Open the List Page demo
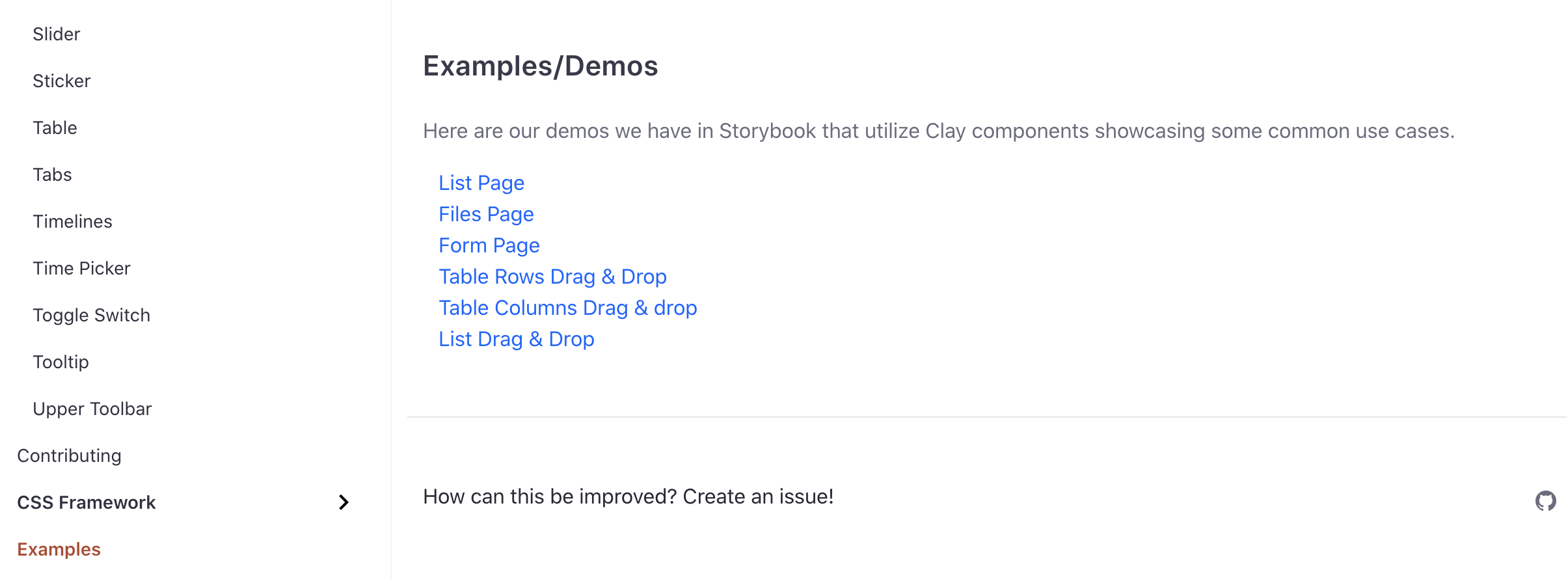 tap(481, 183)
